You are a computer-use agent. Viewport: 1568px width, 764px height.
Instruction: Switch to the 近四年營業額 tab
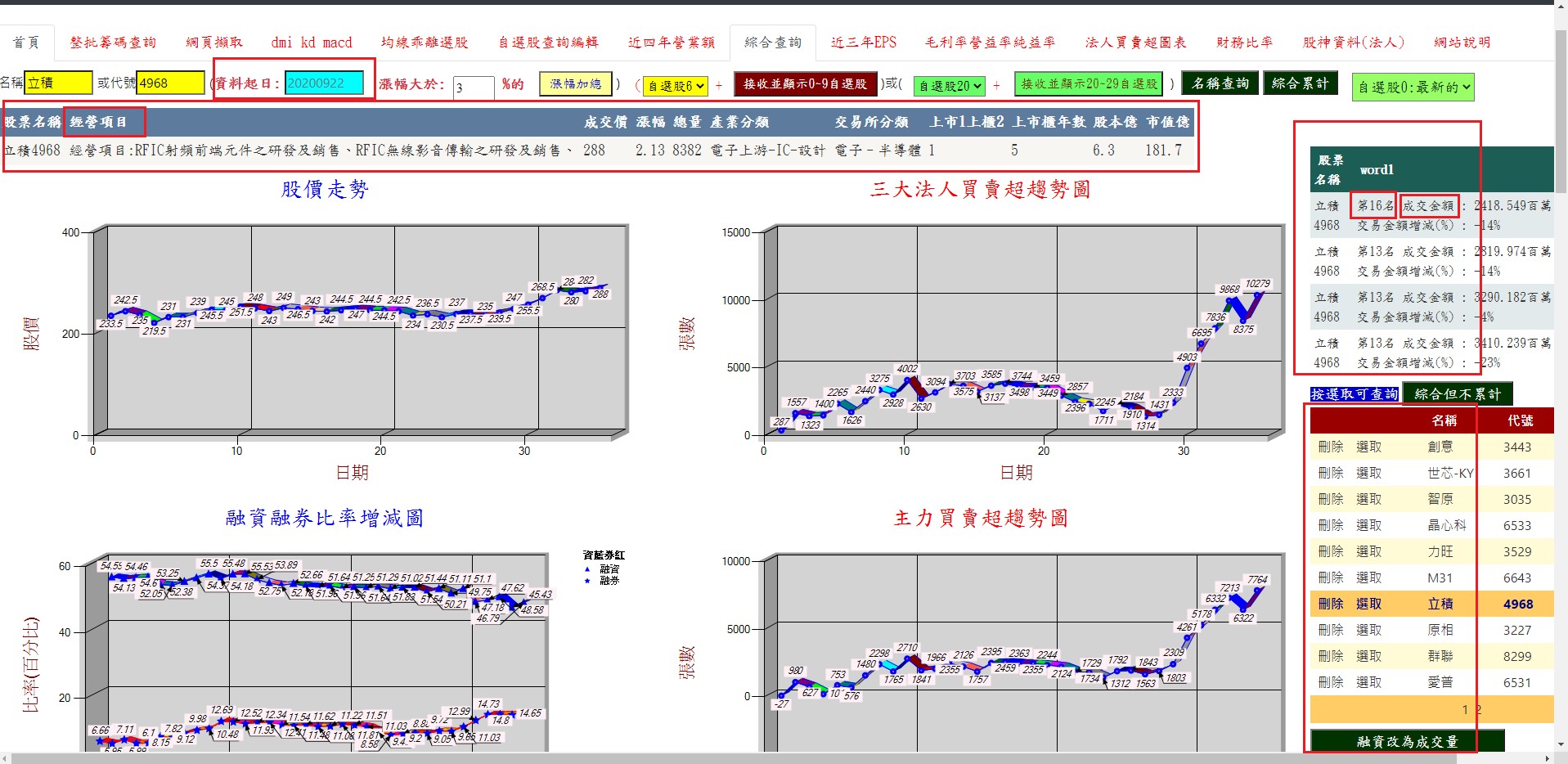coord(672,43)
